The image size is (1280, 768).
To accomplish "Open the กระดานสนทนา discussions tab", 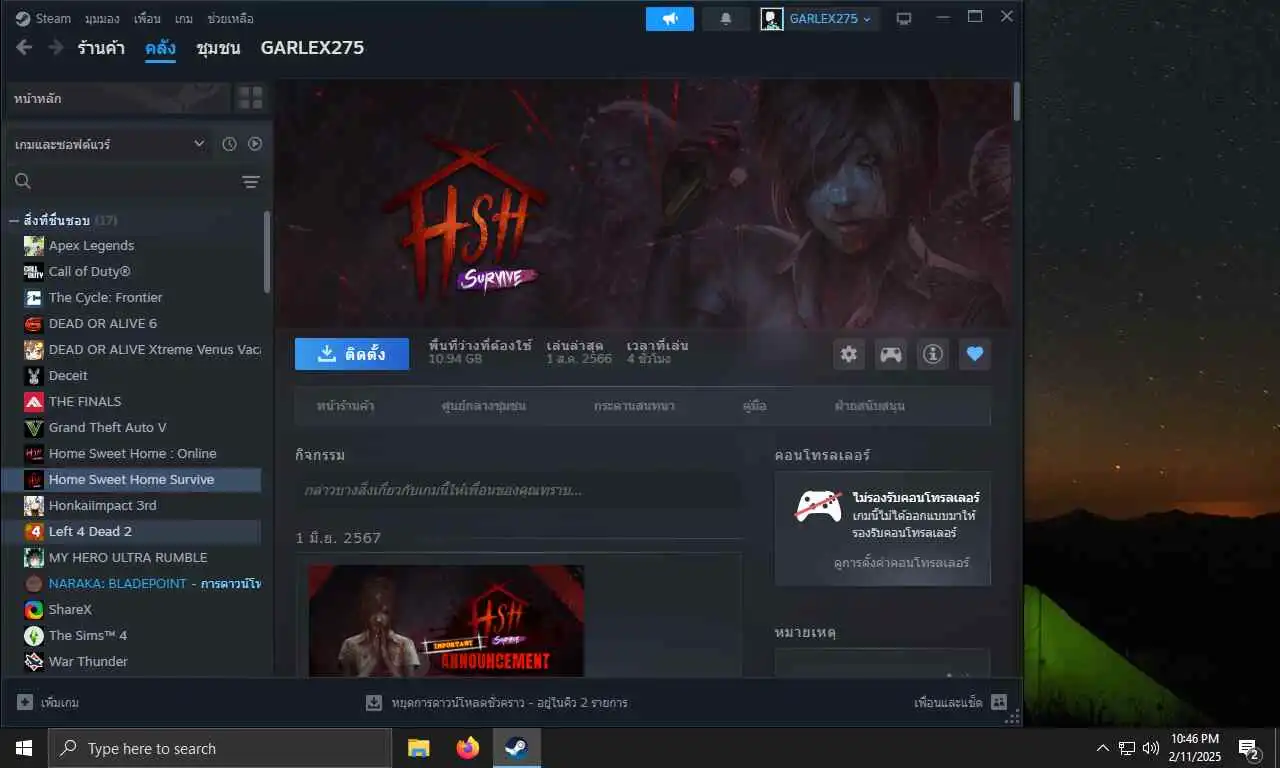I will click(x=634, y=406).
